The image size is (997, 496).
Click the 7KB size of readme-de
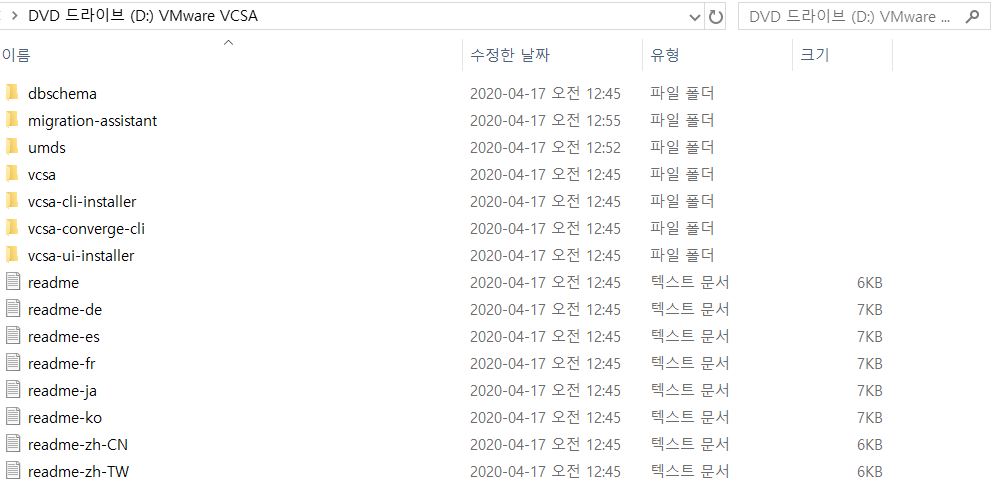869,310
